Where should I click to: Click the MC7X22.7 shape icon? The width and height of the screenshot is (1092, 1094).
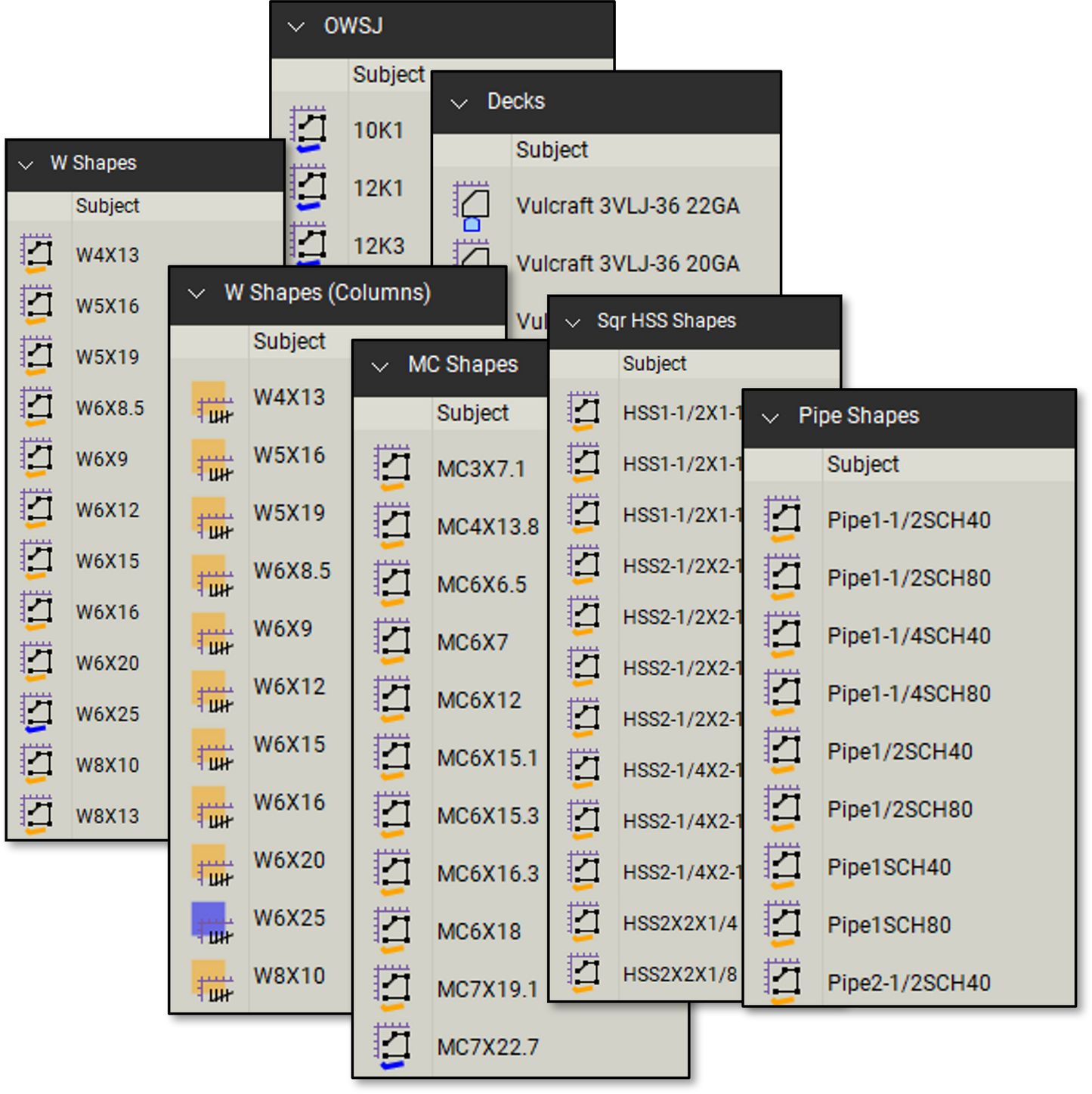(x=394, y=1046)
